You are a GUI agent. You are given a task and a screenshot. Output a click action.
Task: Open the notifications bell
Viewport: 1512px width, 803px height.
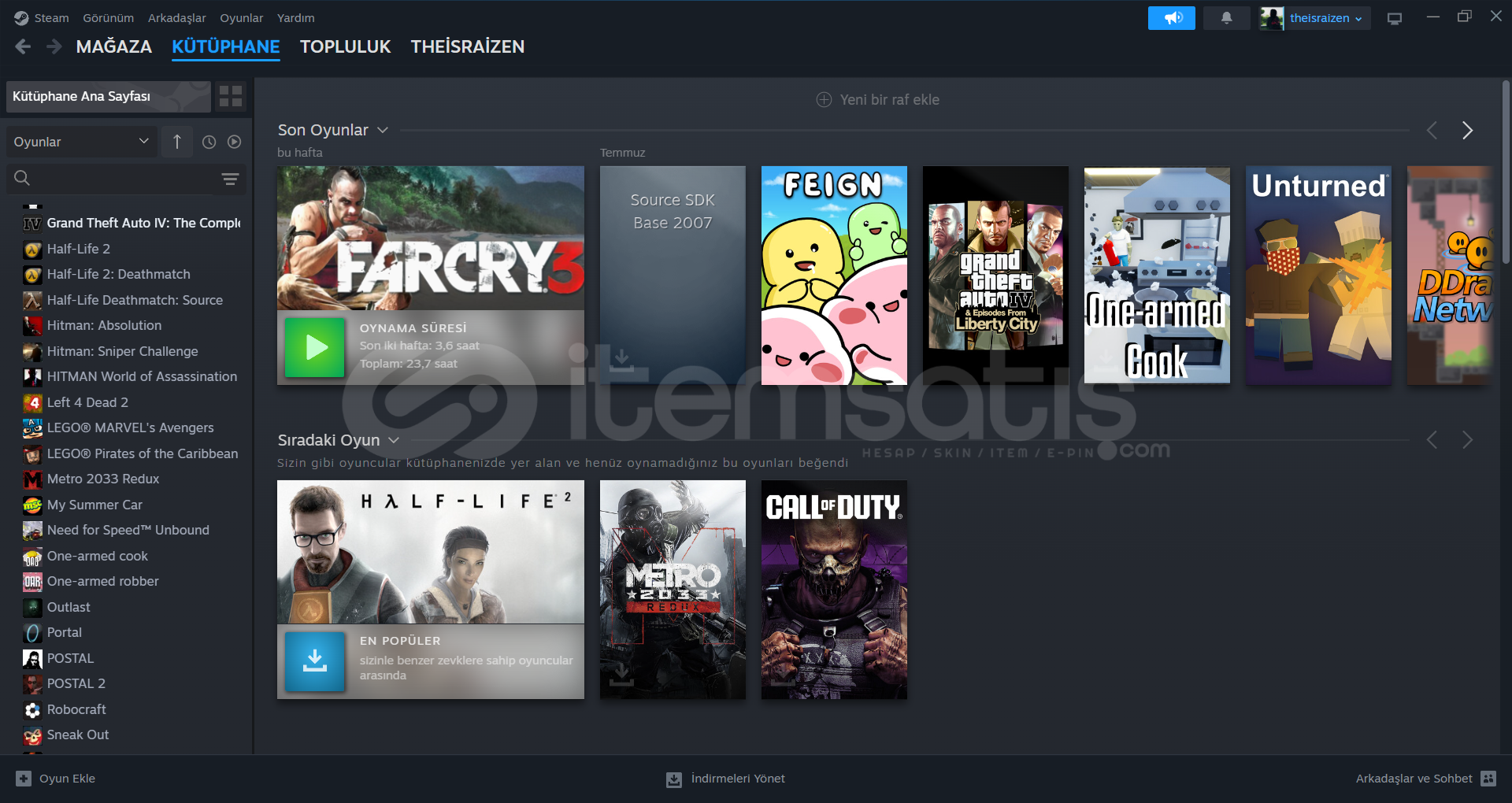pyautogui.click(x=1226, y=18)
